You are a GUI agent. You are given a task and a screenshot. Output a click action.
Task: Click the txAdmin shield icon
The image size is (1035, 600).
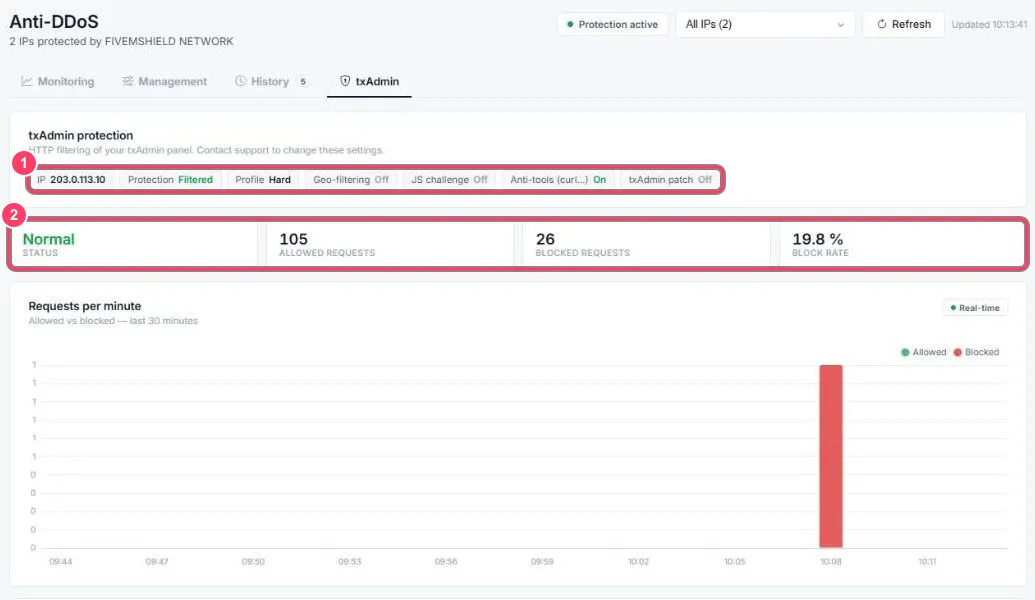[x=345, y=81]
